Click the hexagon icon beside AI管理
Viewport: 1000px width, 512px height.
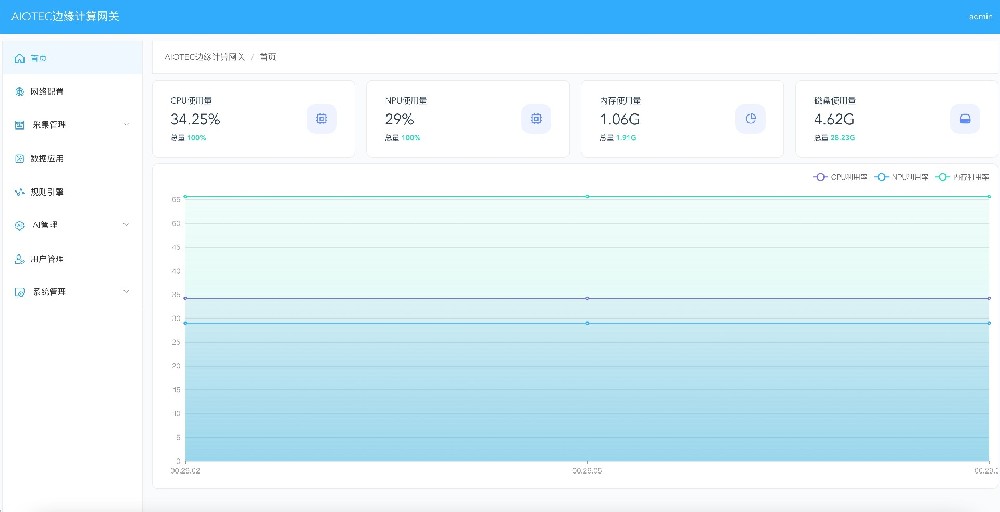(20, 225)
